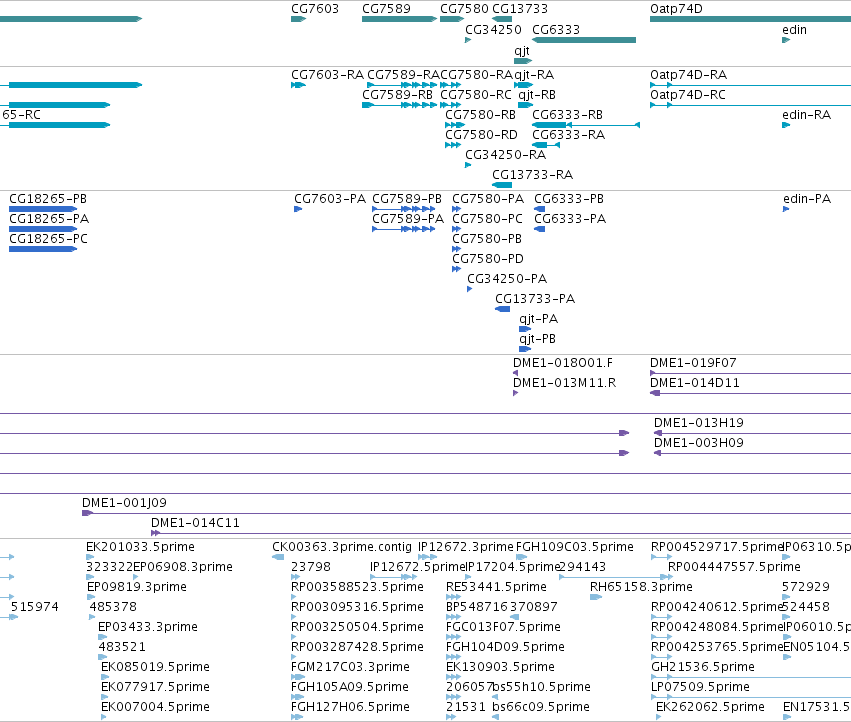851x722 pixels.
Task: Select Oatp74D-RA transcript label
Action: (688, 74)
